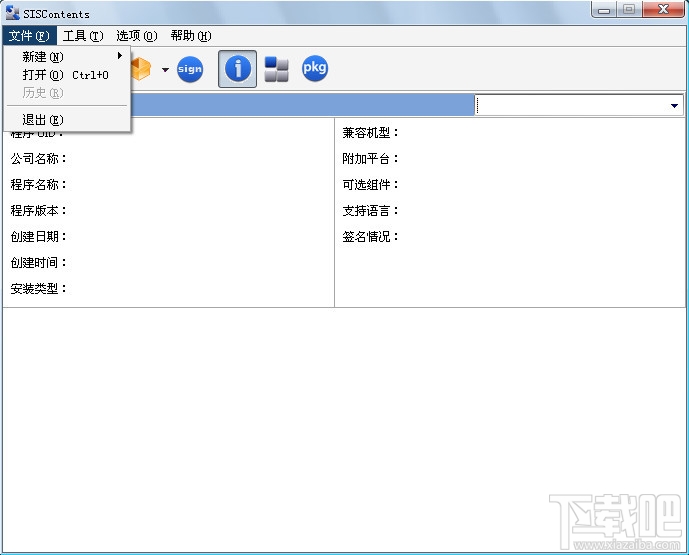This screenshot has width=689, height=555.
Task: Expand the 新建(N) submenu
Action: pyautogui.click(x=67, y=57)
